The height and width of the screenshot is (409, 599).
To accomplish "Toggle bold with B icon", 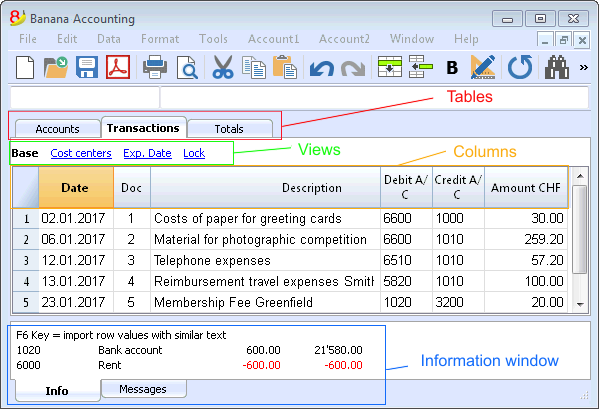I will point(452,68).
